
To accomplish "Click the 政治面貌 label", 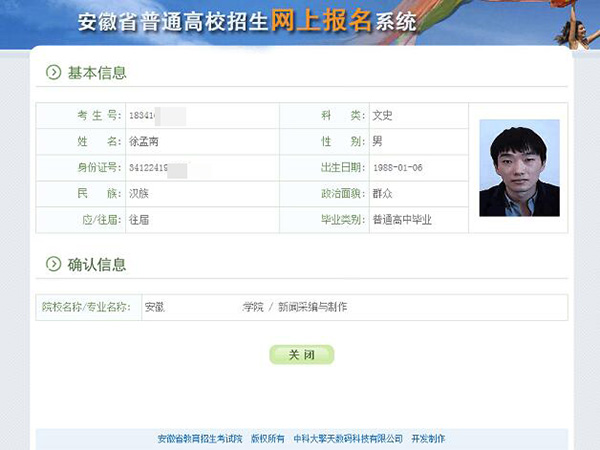I will pyautogui.click(x=343, y=193).
